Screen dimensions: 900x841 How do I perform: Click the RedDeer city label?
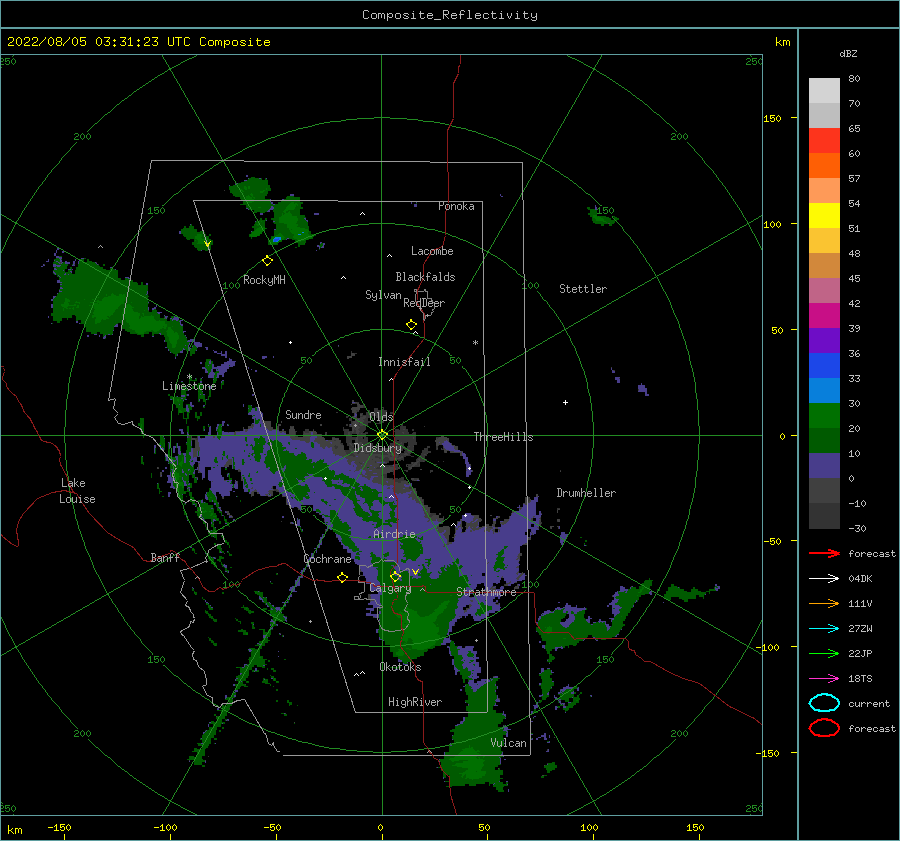pyautogui.click(x=424, y=303)
